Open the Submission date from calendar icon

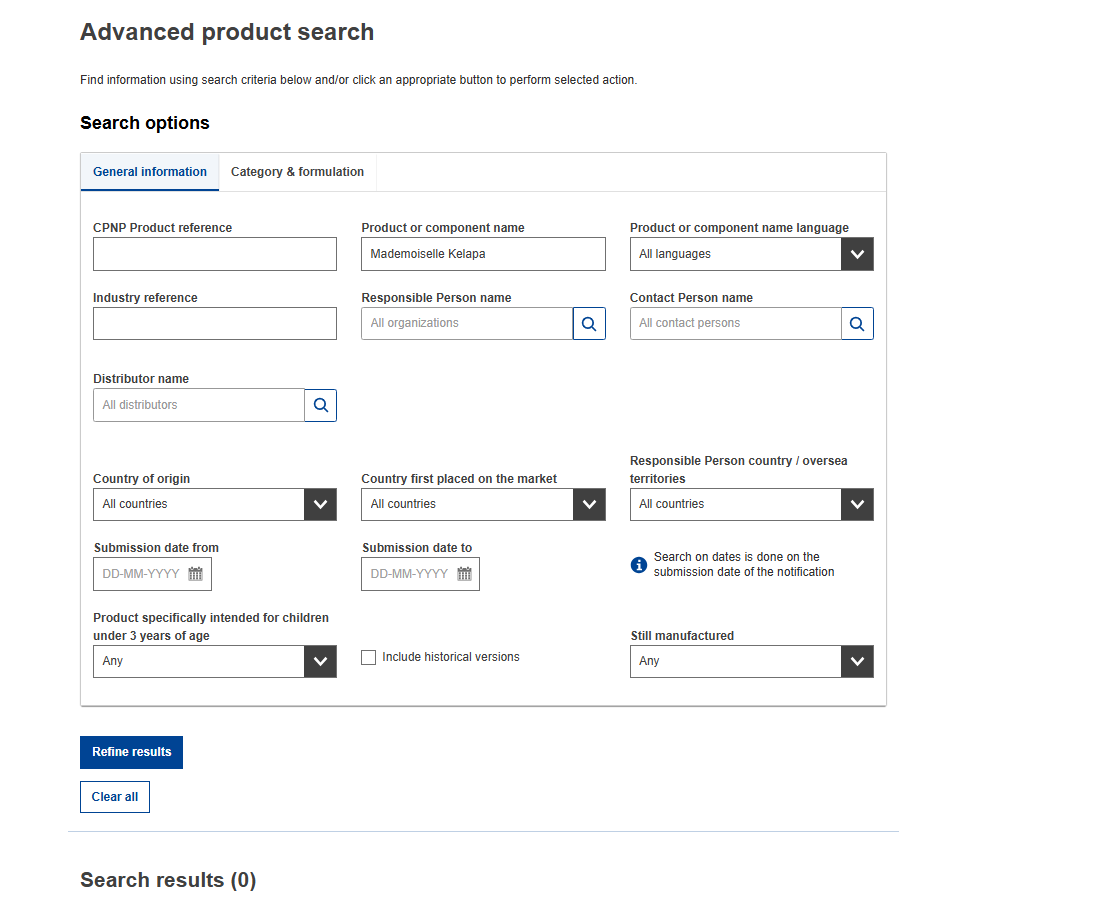196,574
